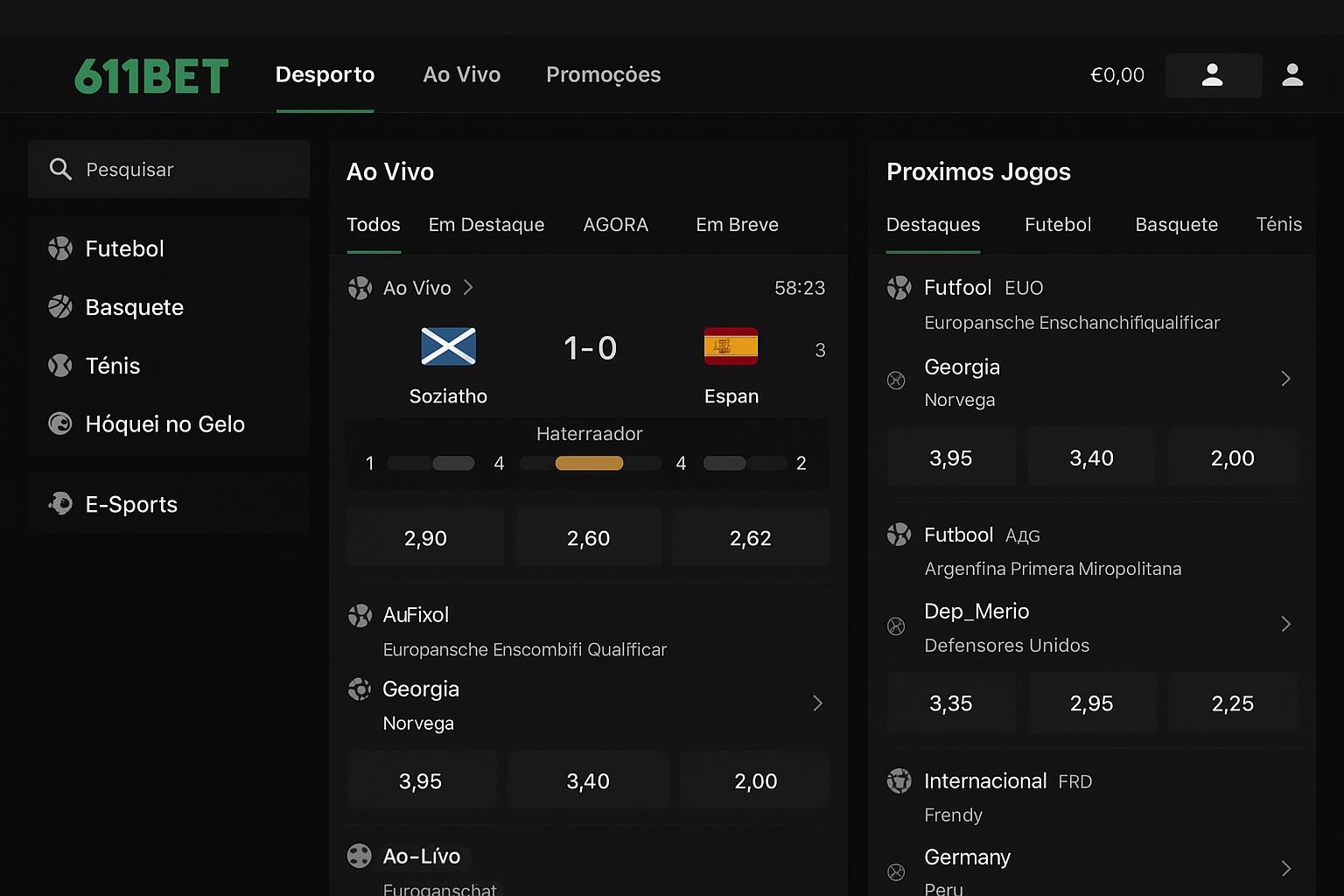Image resolution: width=1344 pixels, height=896 pixels.
Task: Bet on 3,95 odds in Proximos Jogos
Action: (x=951, y=458)
